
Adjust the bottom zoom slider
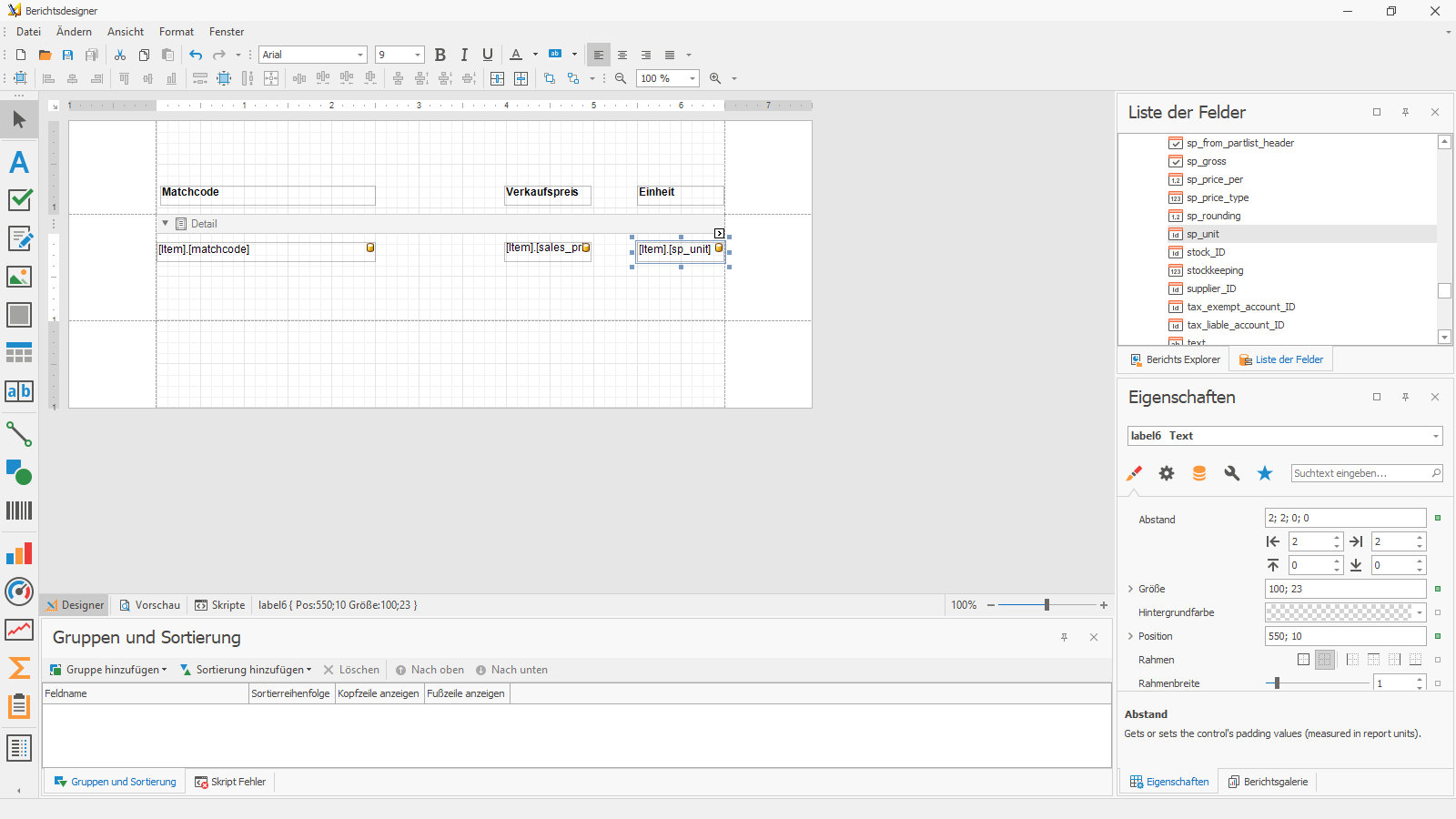coord(1046,605)
